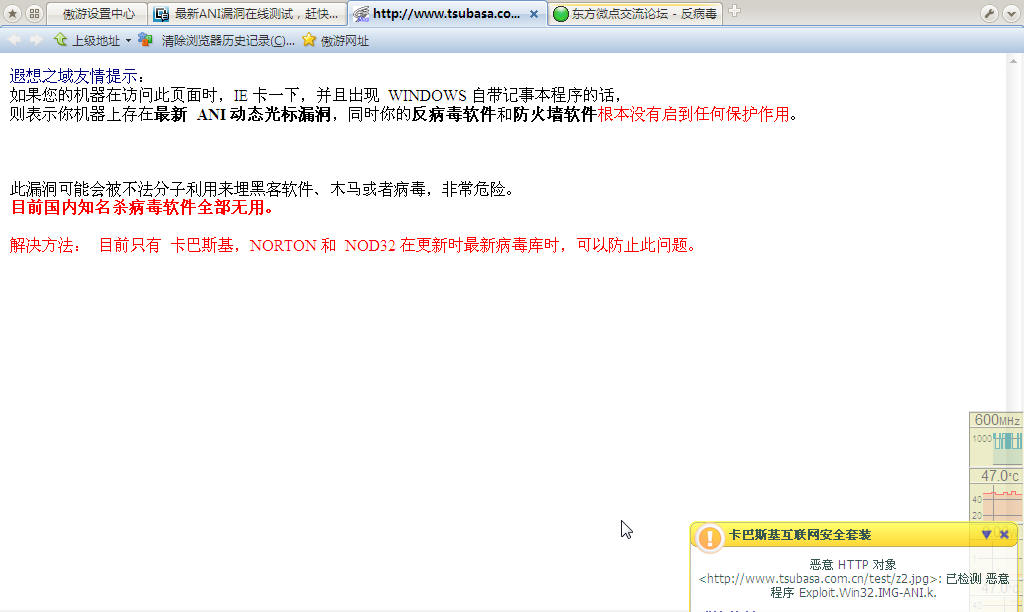Close the tsubasa tab with X

click(534, 14)
